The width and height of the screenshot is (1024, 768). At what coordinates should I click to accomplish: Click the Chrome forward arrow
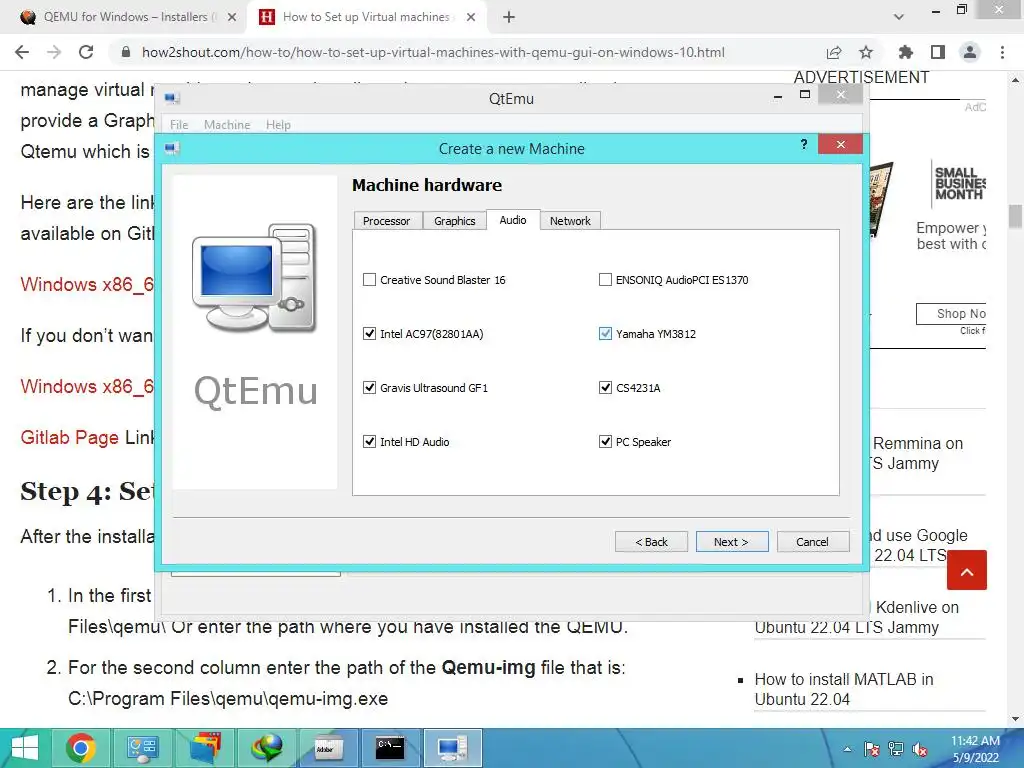(x=54, y=52)
